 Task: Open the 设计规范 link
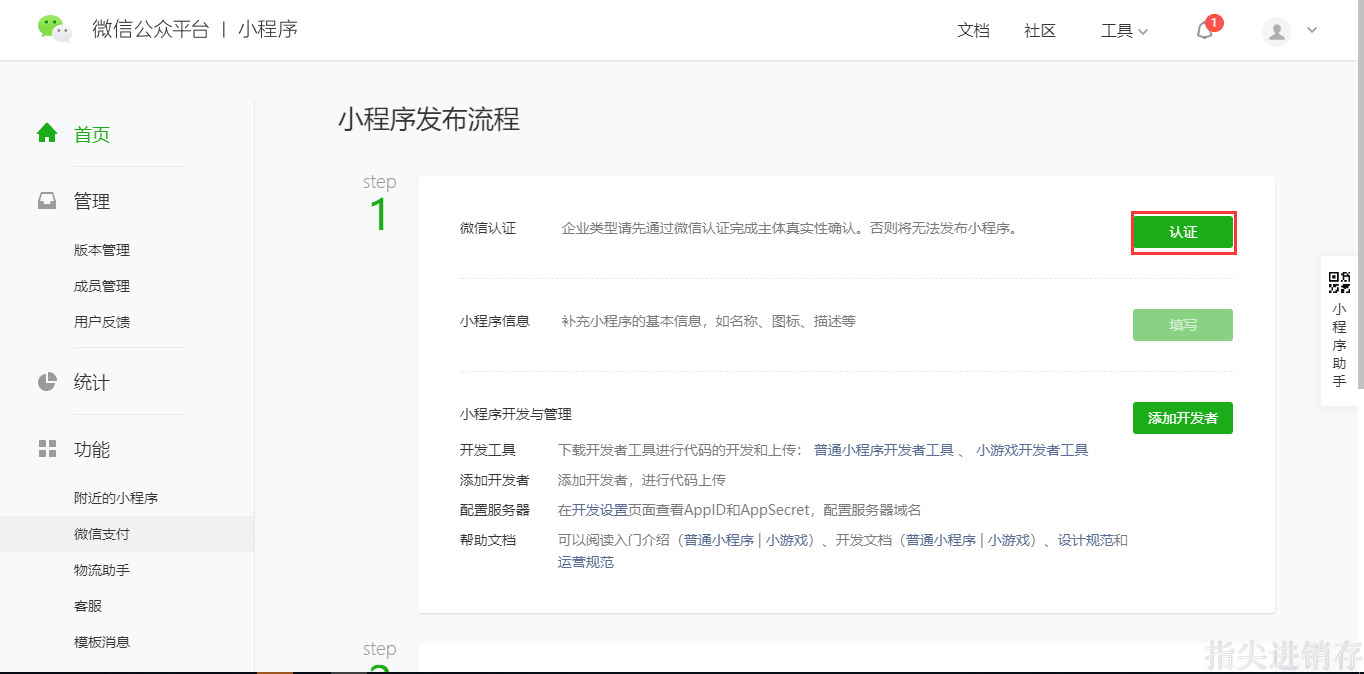coord(1086,540)
